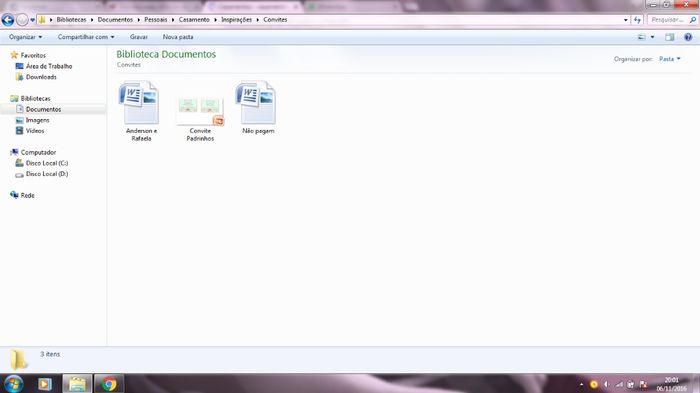Image resolution: width=700 pixels, height=393 pixels.
Task: Click the Windows Start orb button
Action: (13, 384)
